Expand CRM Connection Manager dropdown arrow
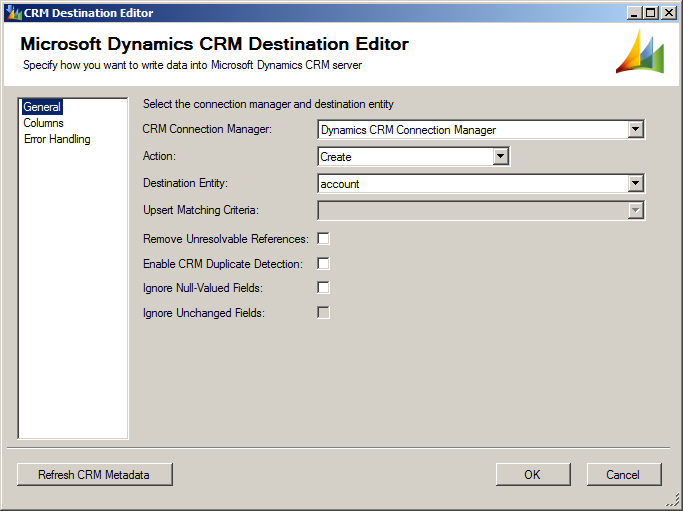The width and height of the screenshot is (683, 511). (636, 129)
